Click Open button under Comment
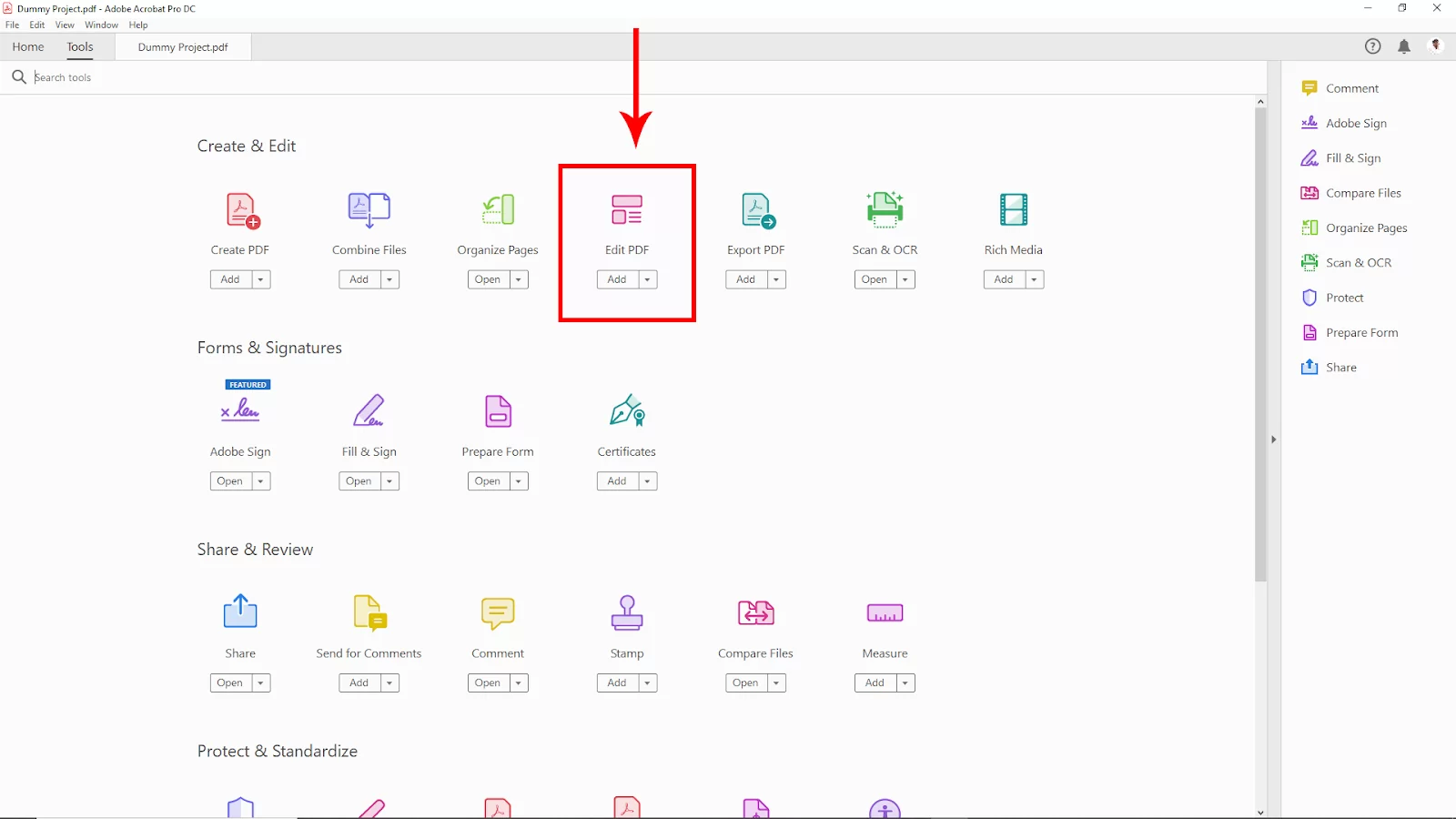Image resolution: width=1456 pixels, height=819 pixels. pos(488,682)
